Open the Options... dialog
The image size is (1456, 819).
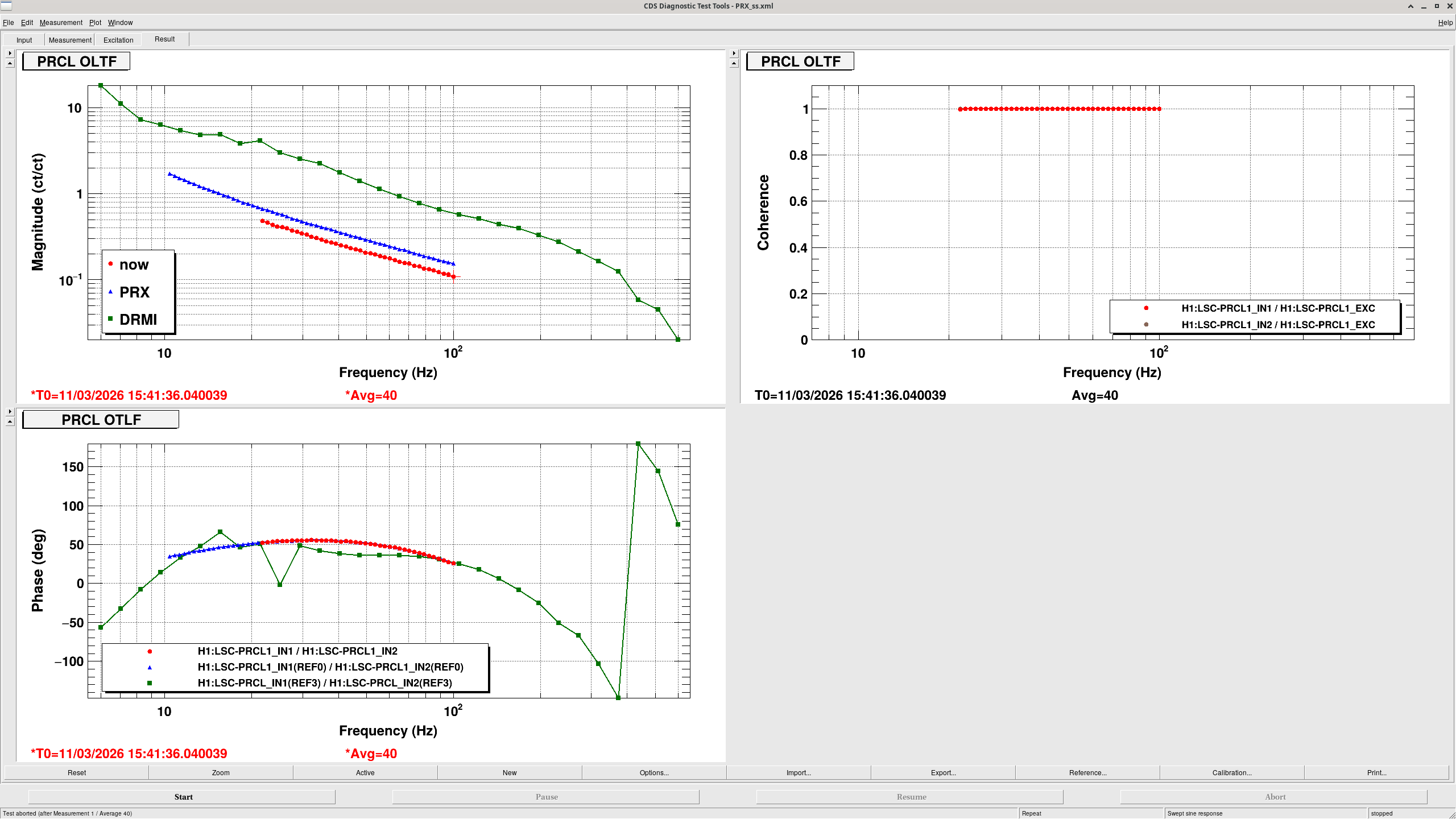[654, 772]
